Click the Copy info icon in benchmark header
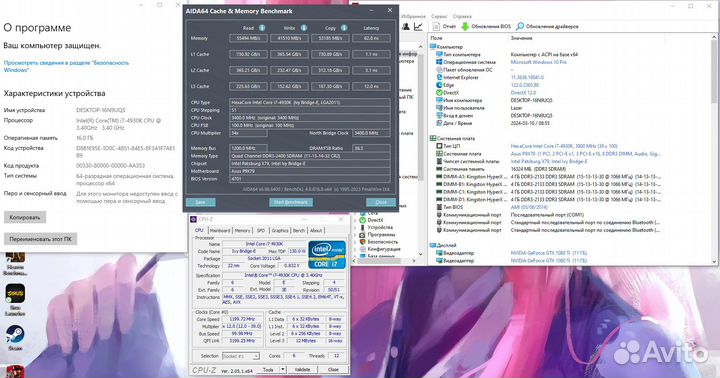This screenshot has height=378, width=720. (x=344, y=28)
